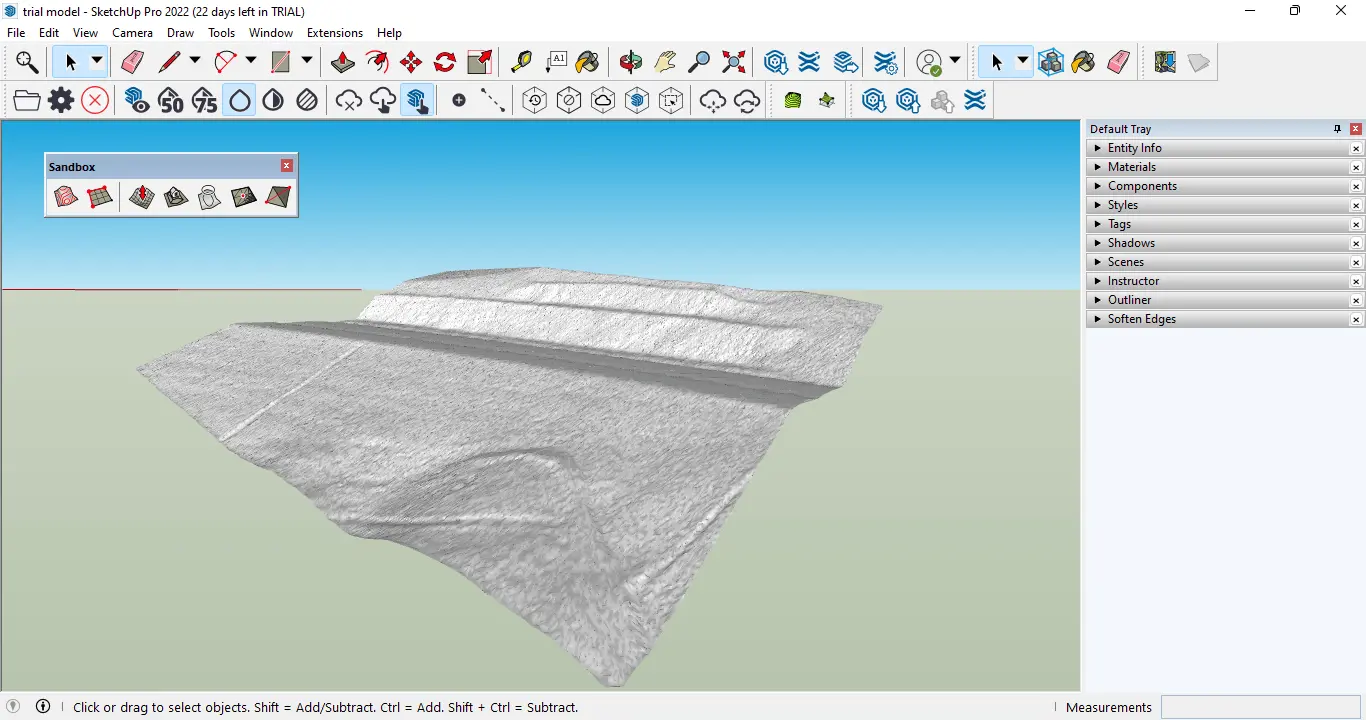The width and height of the screenshot is (1366, 720).
Task: Select the Zoom Extents tool
Action: tap(734, 62)
